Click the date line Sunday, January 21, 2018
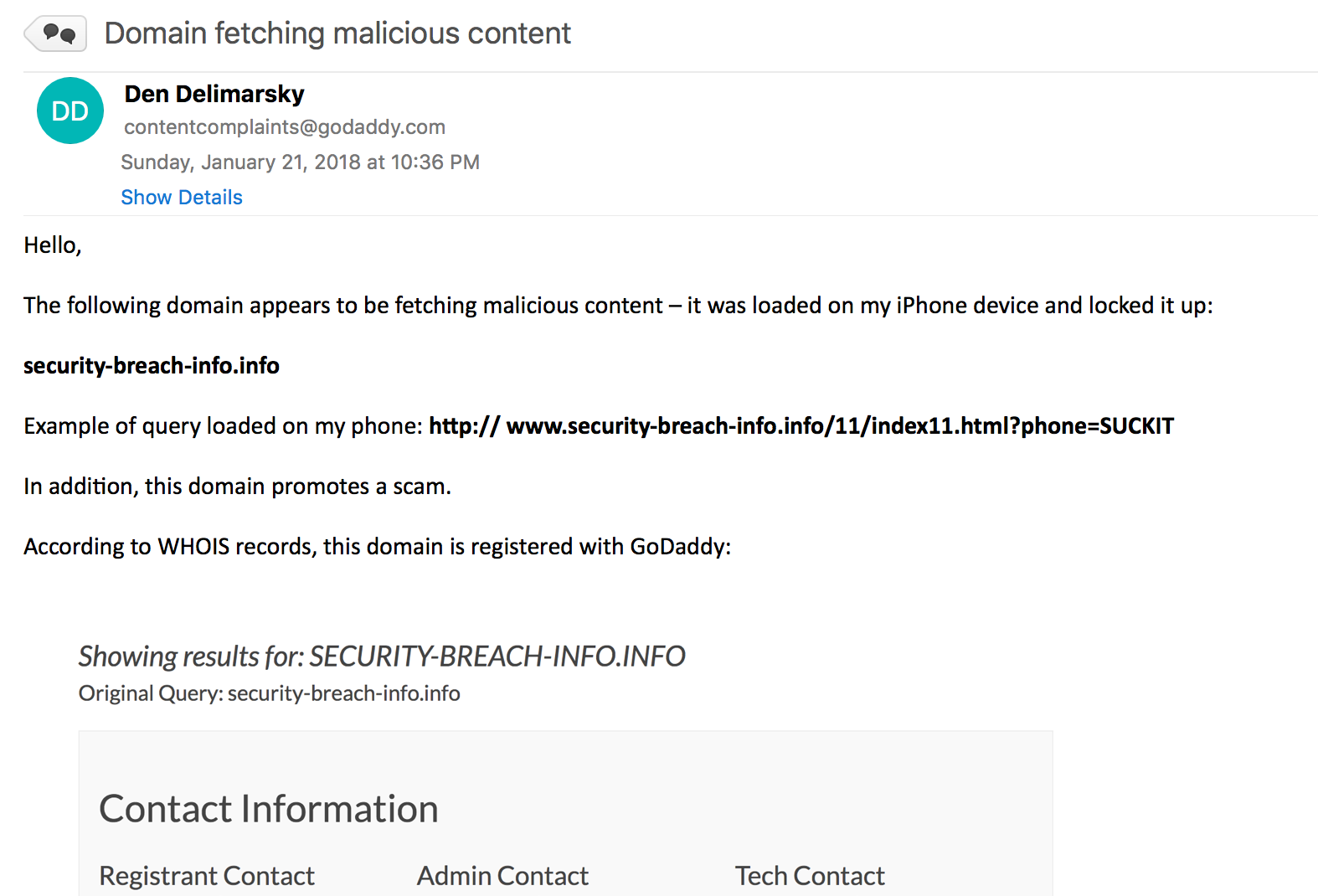 301,162
